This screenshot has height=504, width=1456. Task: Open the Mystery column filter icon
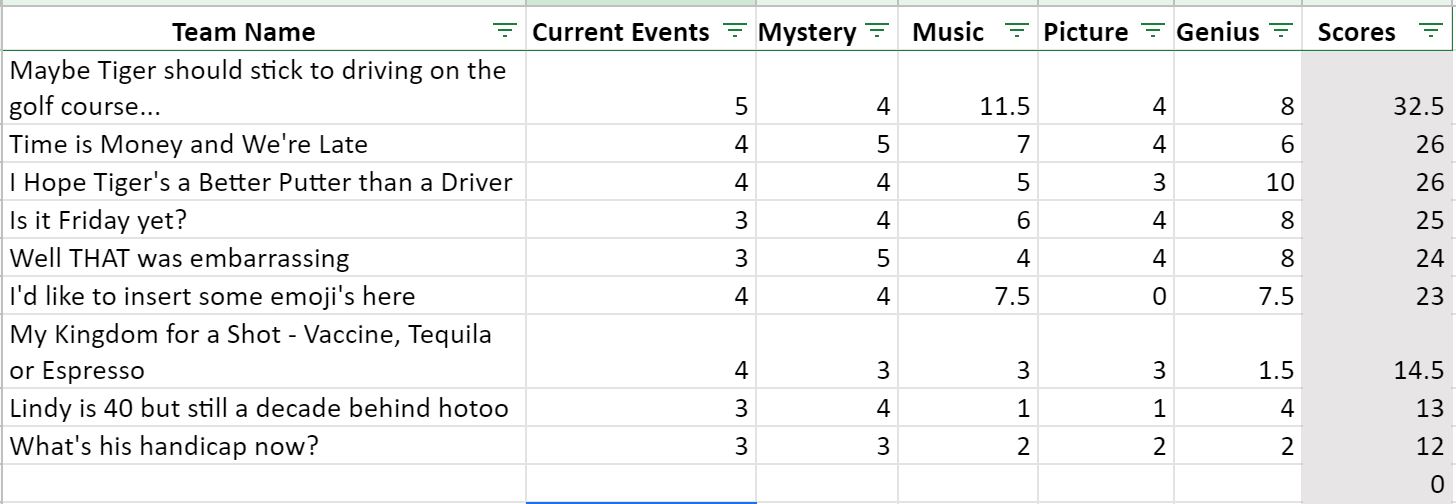(x=877, y=32)
